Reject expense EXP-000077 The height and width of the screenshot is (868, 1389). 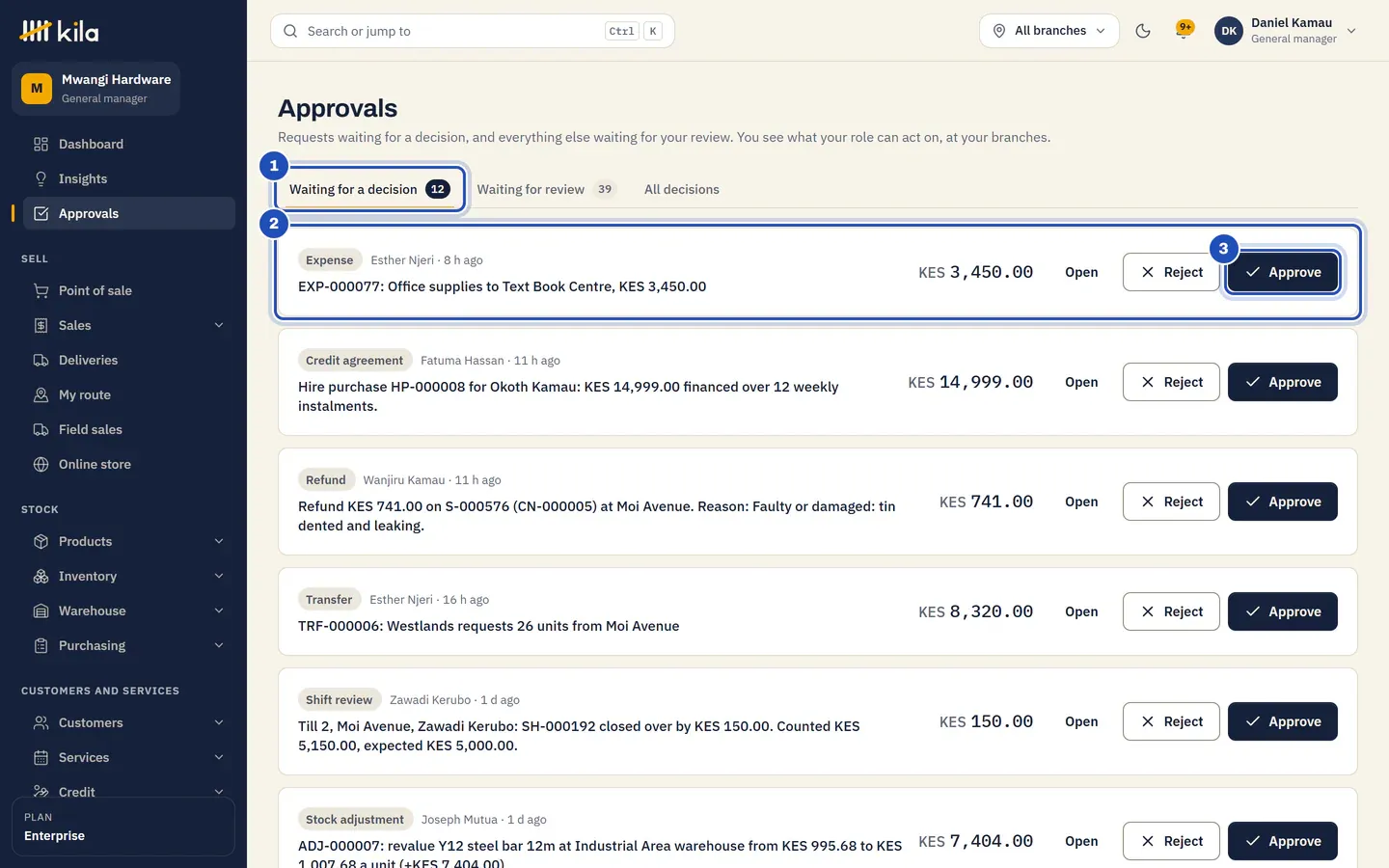1171,272
